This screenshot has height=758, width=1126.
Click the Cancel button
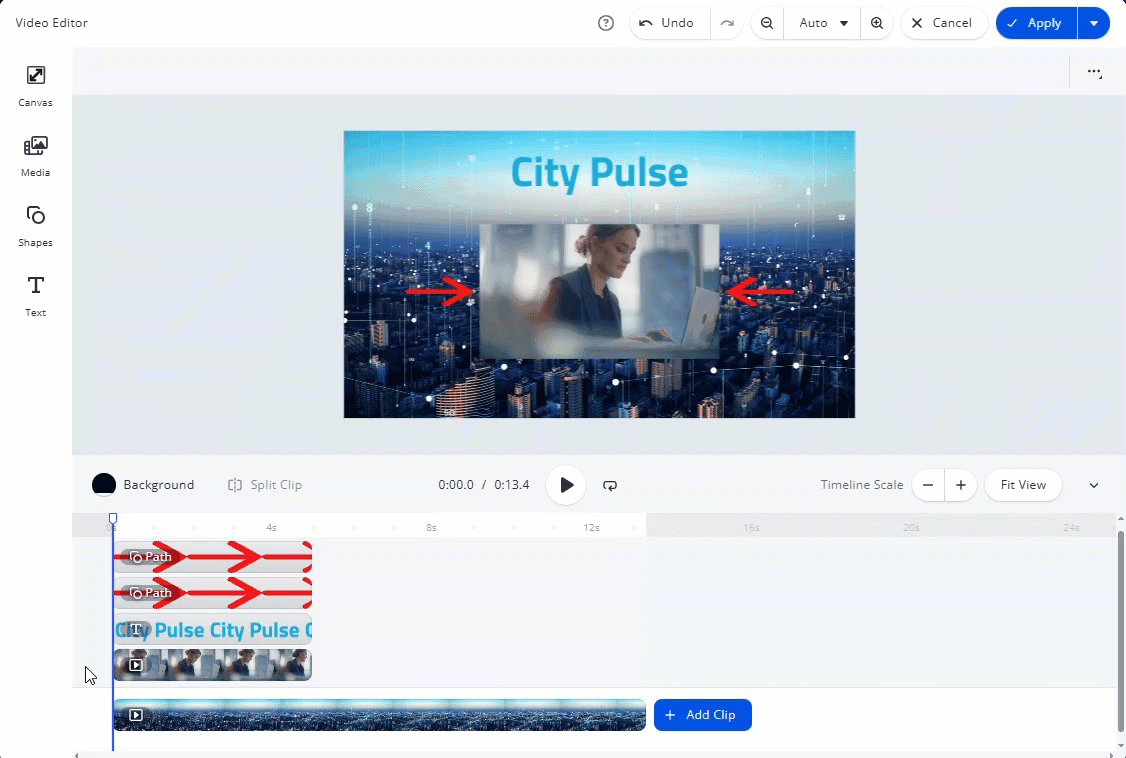(x=941, y=23)
